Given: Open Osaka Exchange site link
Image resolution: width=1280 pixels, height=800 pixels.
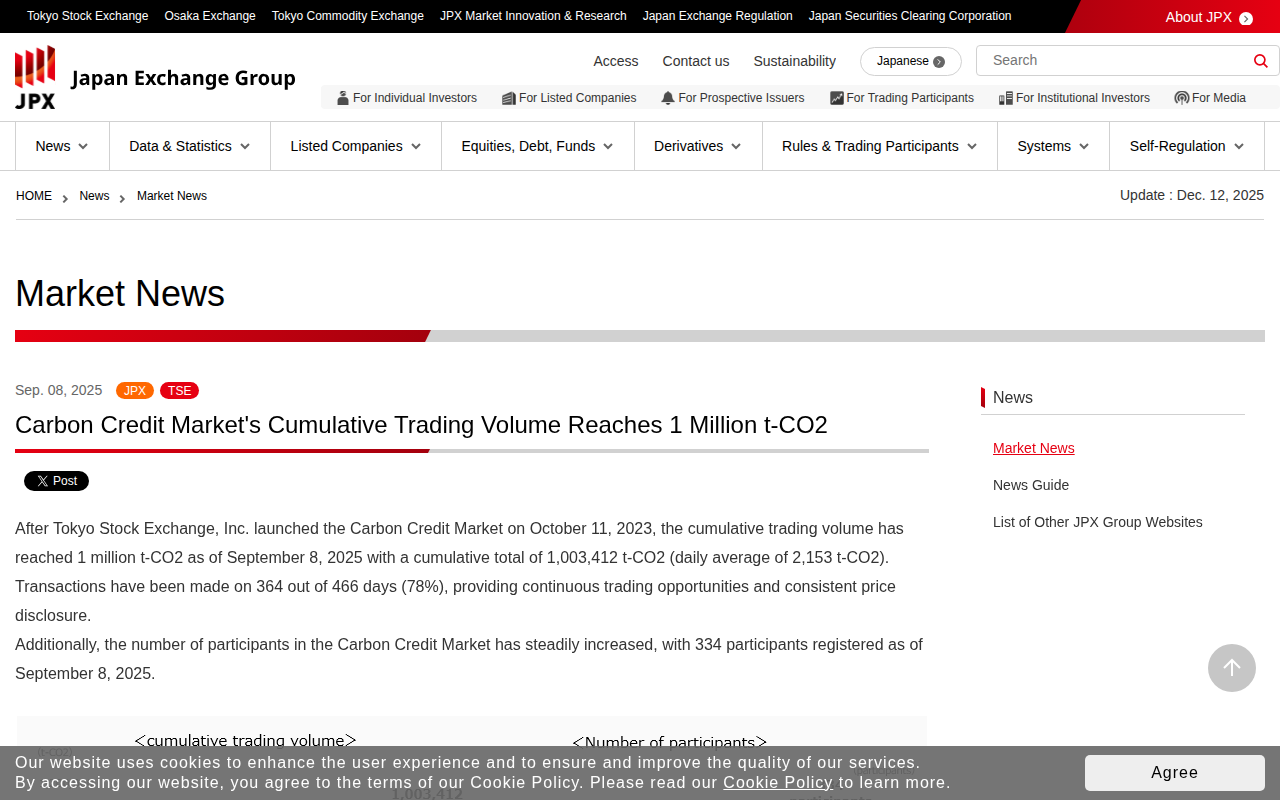Looking at the screenshot, I should [210, 16].
